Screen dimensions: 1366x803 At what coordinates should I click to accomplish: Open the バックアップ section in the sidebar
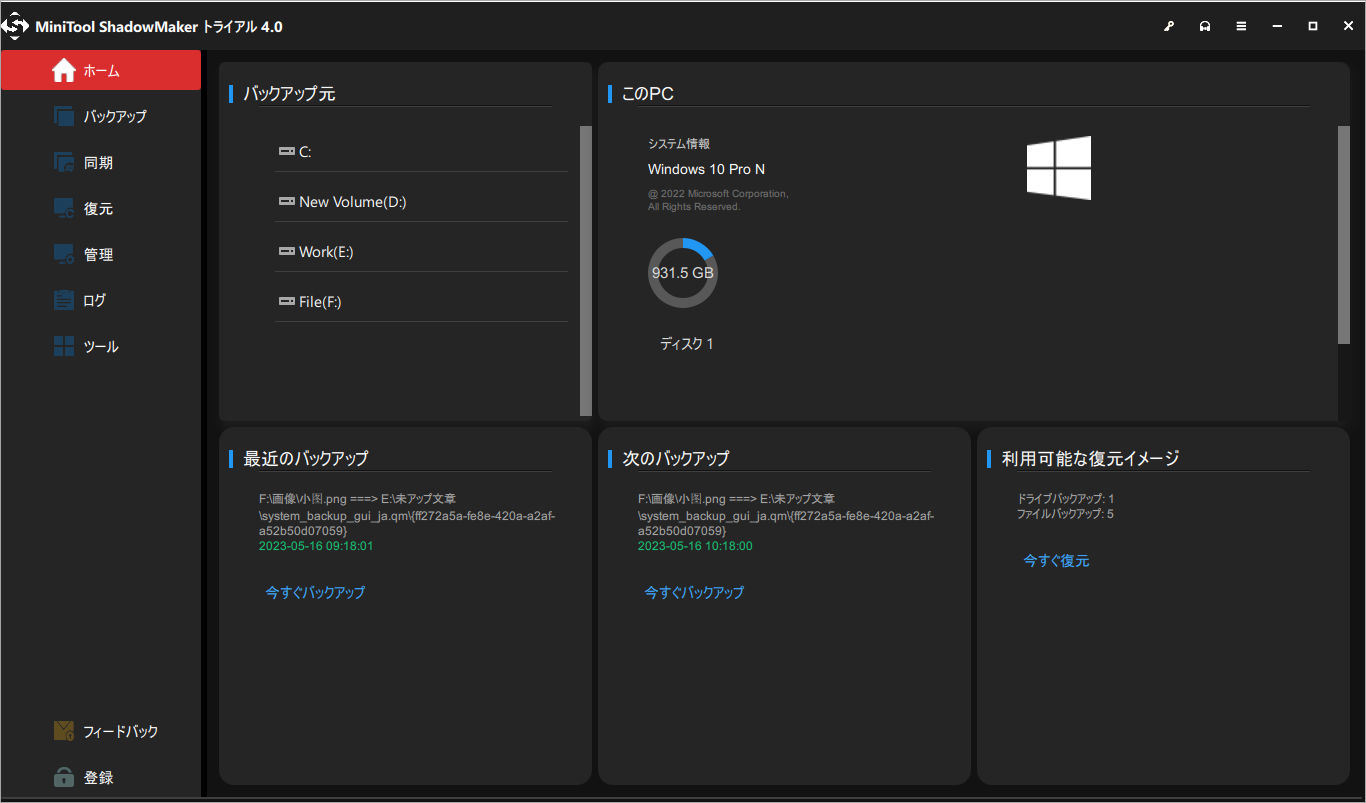click(100, 116)
